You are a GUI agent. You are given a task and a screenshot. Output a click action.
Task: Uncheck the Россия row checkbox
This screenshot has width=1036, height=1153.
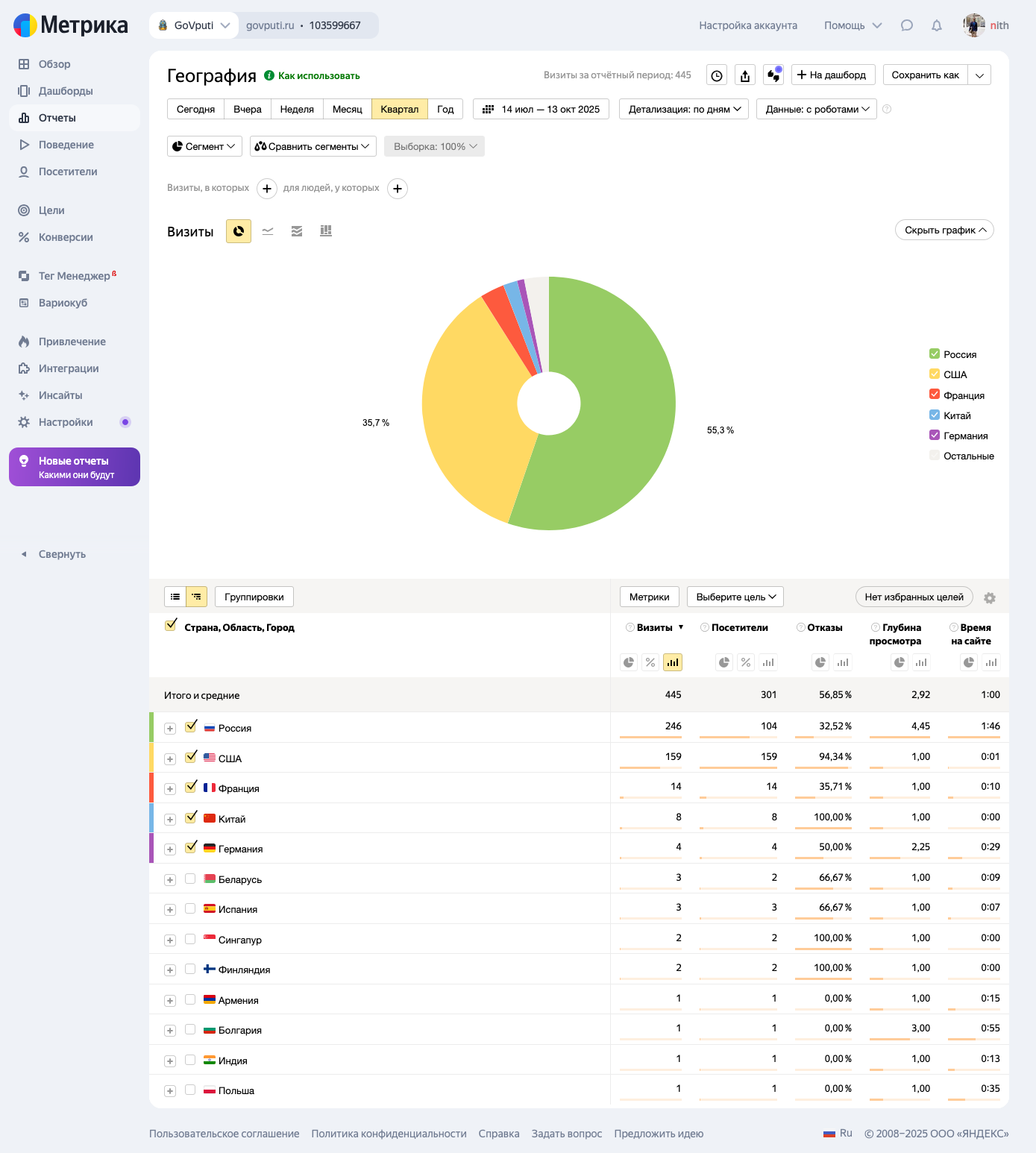click(x=191, y=726)
